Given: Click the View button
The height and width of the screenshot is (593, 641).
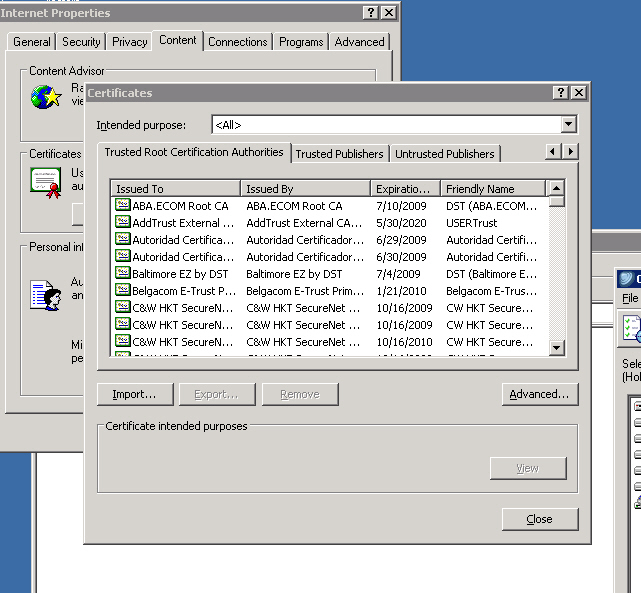Looking at the screenshot, I should tap(528, 468).
